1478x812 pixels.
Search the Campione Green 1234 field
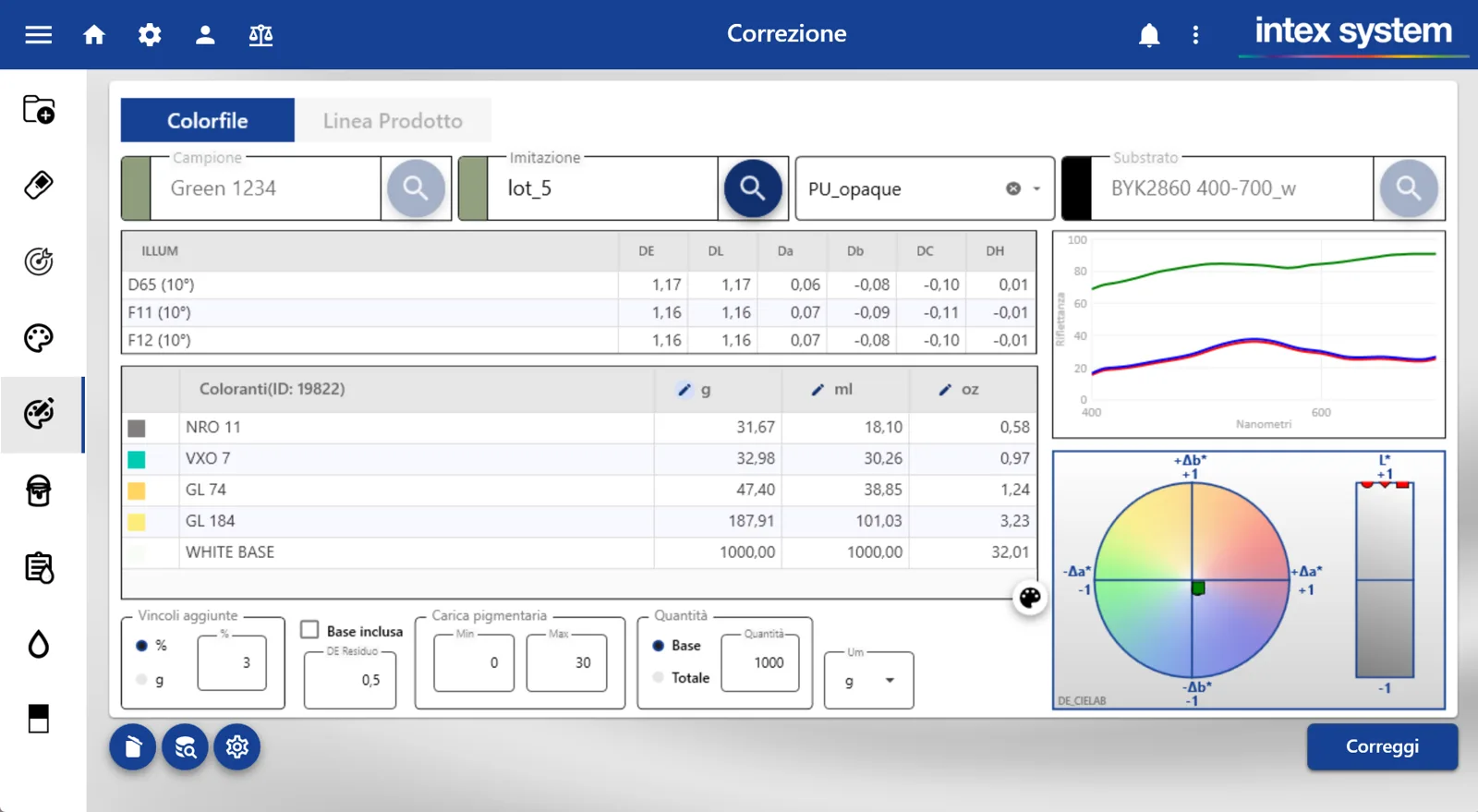(416, 188)
